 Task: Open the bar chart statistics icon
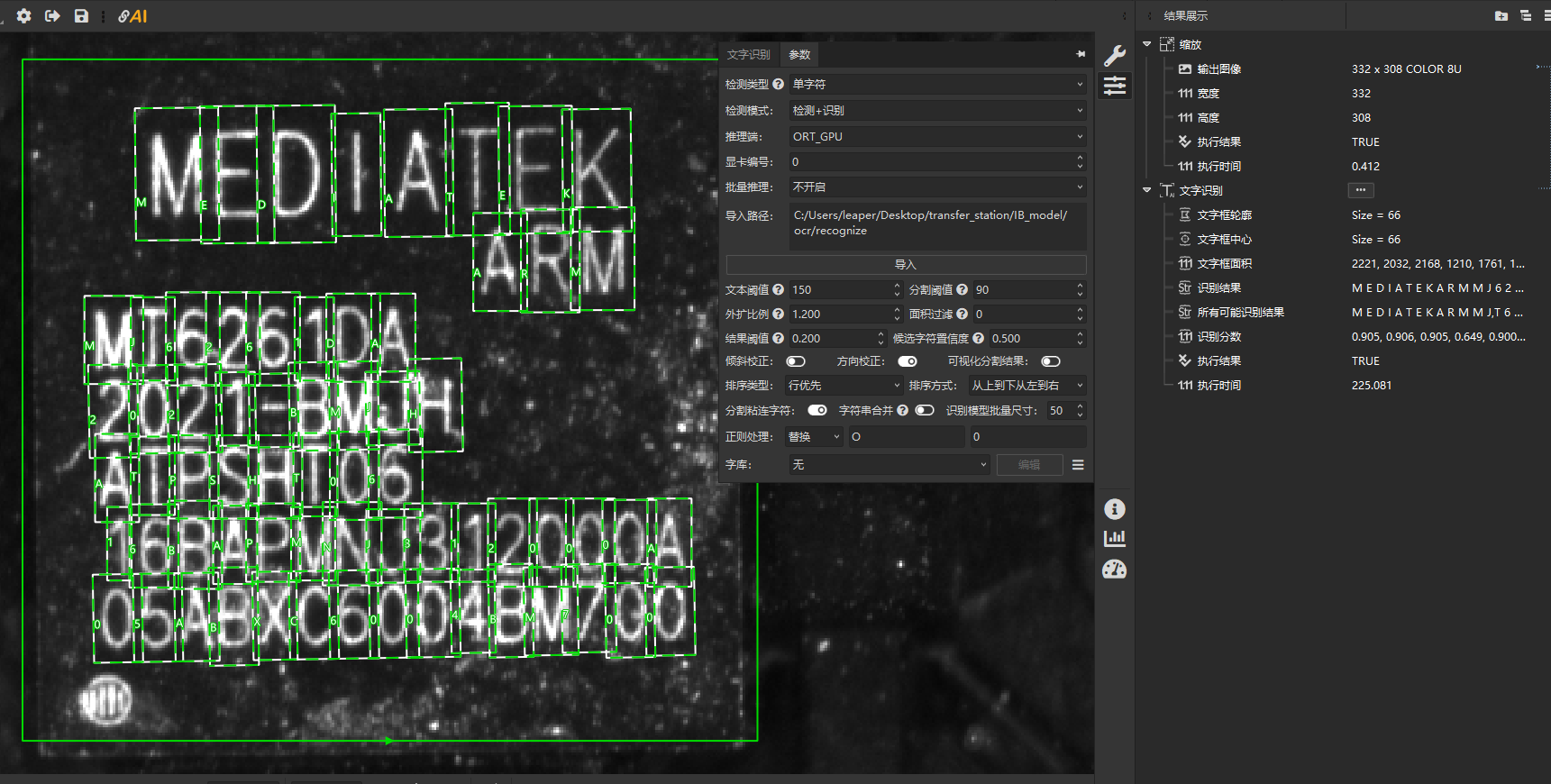(x=1115, y=539)
